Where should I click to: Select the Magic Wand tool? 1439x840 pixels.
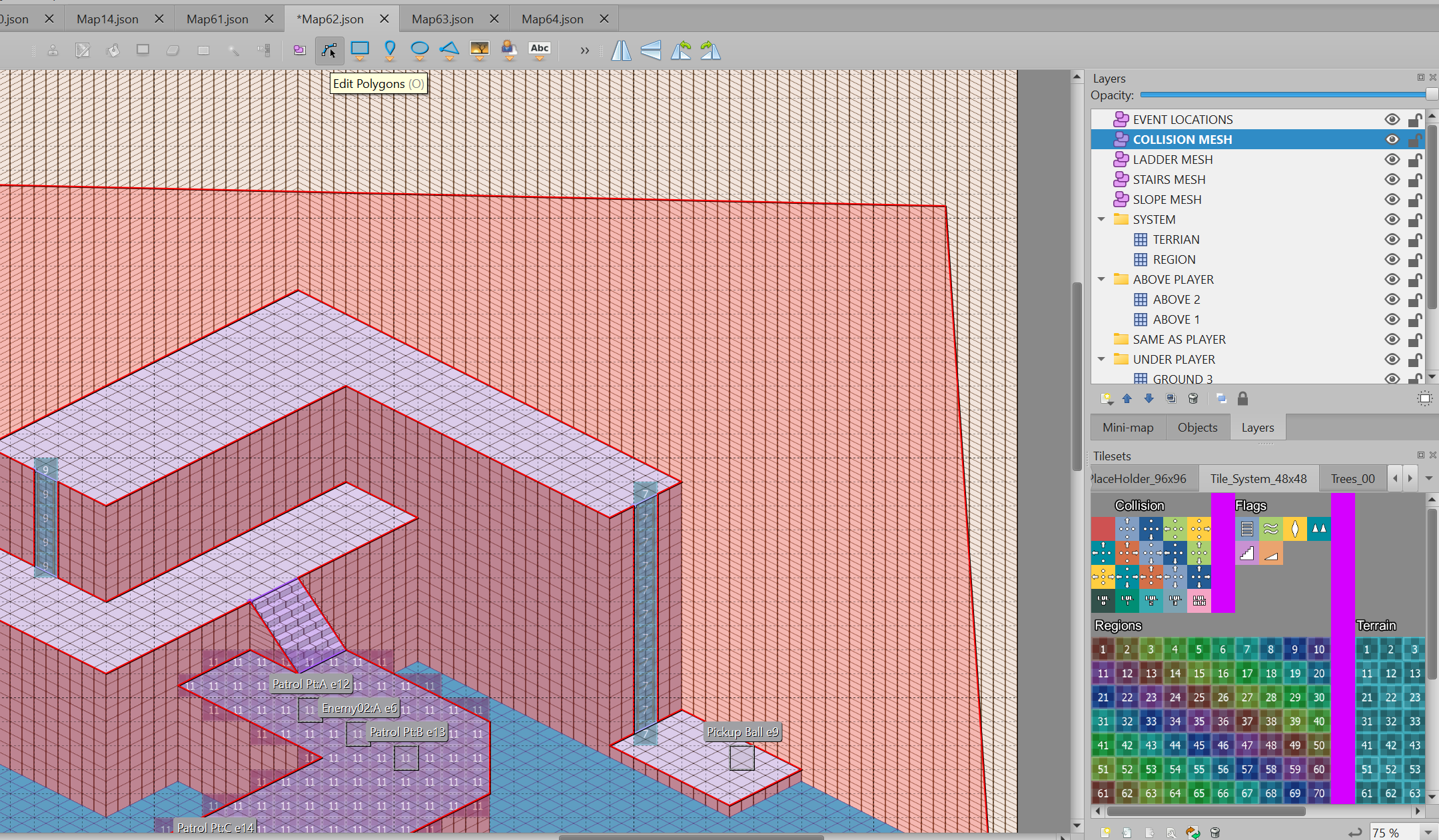click(233, 50)
